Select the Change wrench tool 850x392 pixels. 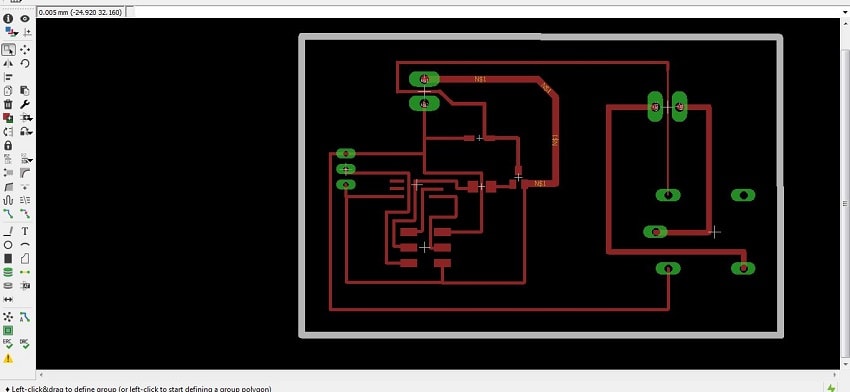click(25, 104)
